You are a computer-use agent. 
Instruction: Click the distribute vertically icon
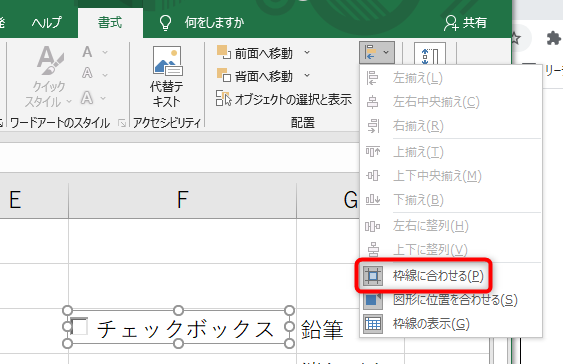coord(373,249)
